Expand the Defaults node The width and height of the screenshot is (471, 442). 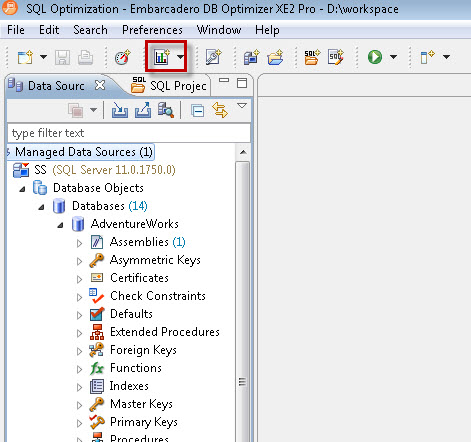(79, 315)
